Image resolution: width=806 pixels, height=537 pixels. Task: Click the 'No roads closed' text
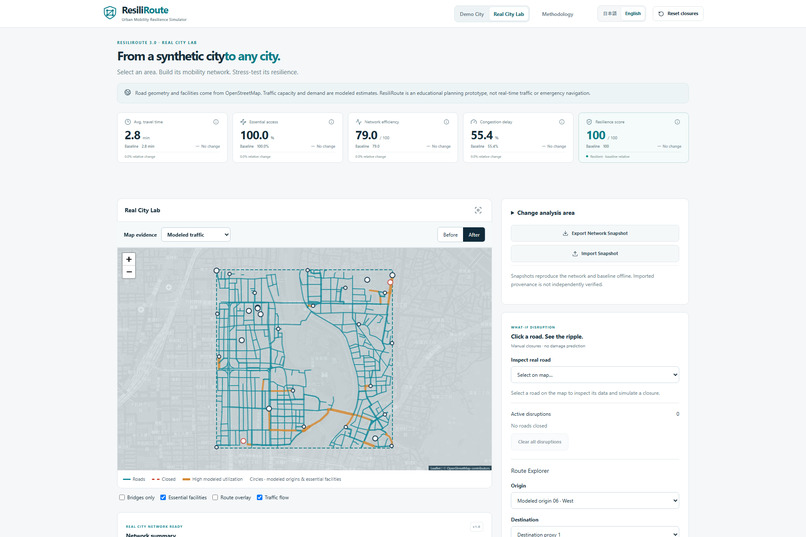(529, 426)
